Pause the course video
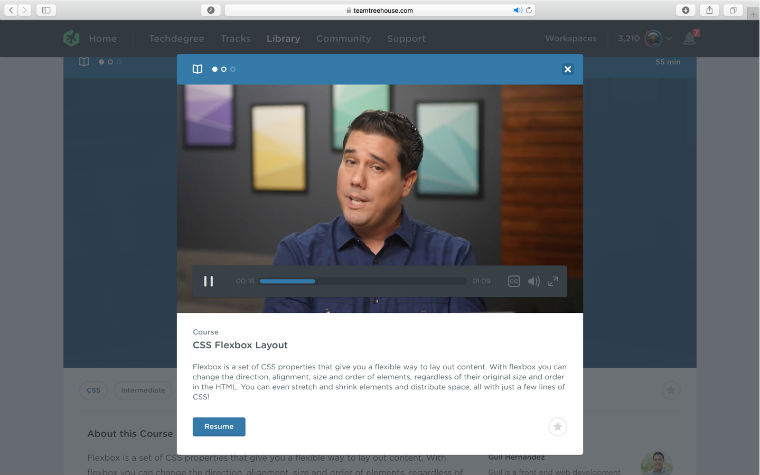 208,281
